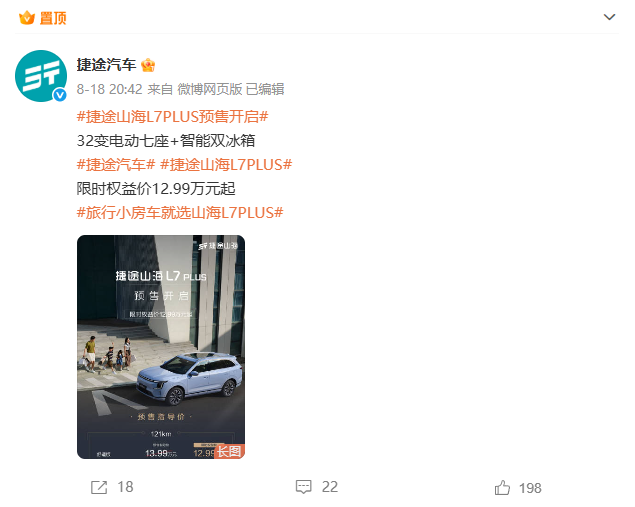The height and width of the screenshot is (507, 635).
Task: Click the 置顶 pinned label
Action: [53, 18]
